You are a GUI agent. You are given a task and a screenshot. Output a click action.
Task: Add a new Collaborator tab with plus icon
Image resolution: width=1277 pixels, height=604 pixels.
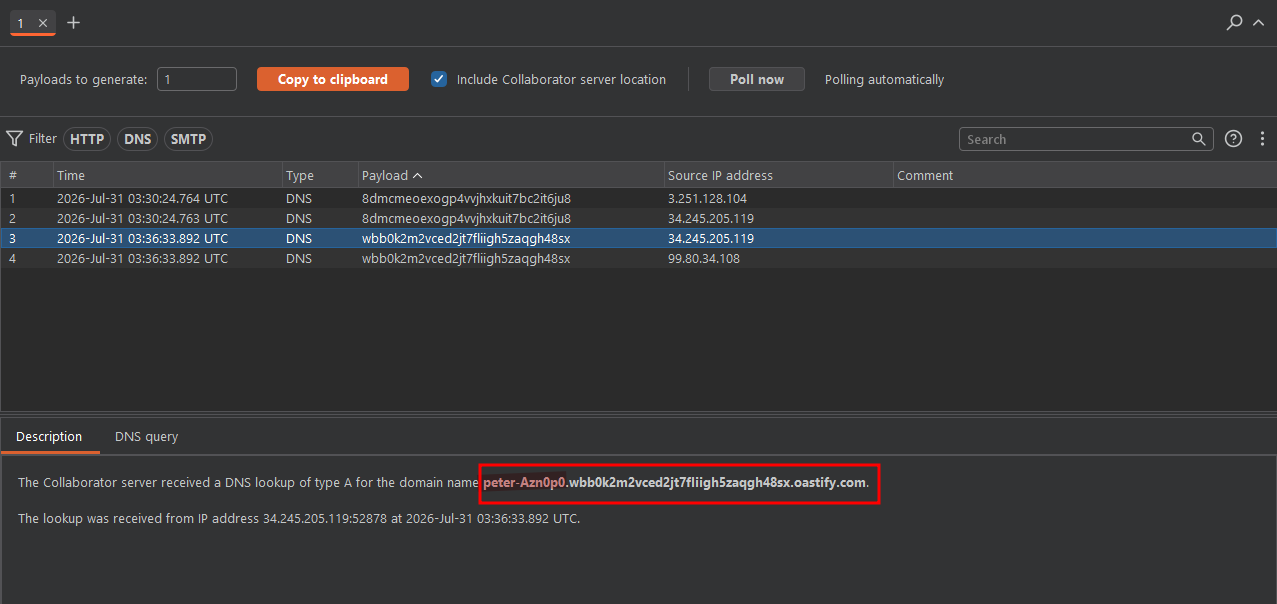[x=73, y=23]
